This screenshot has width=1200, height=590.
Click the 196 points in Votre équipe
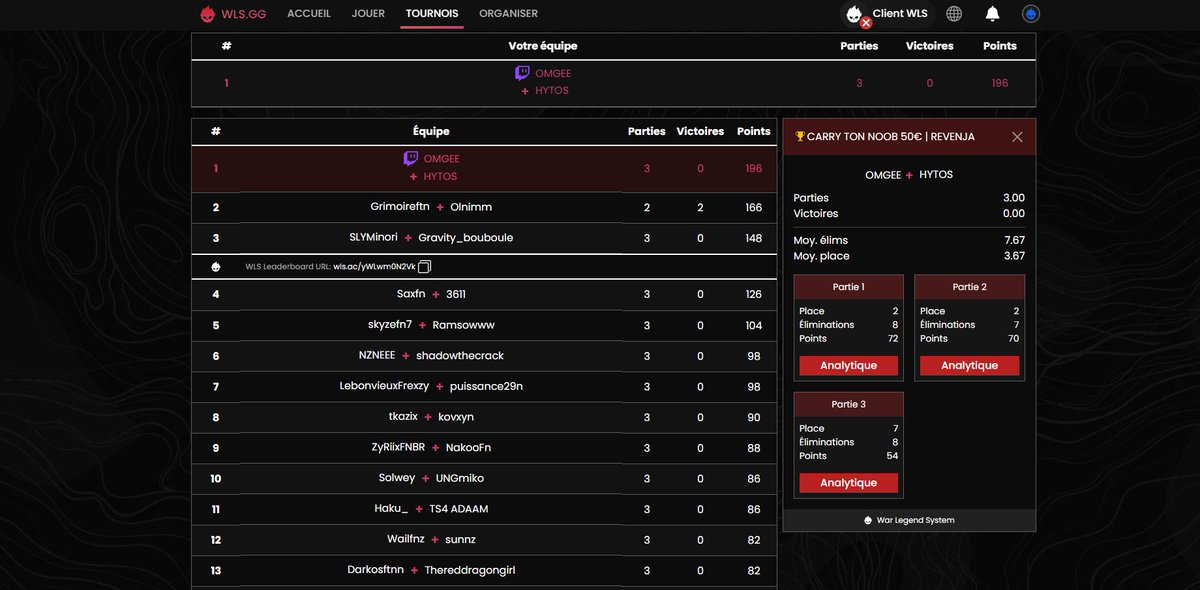999,83
